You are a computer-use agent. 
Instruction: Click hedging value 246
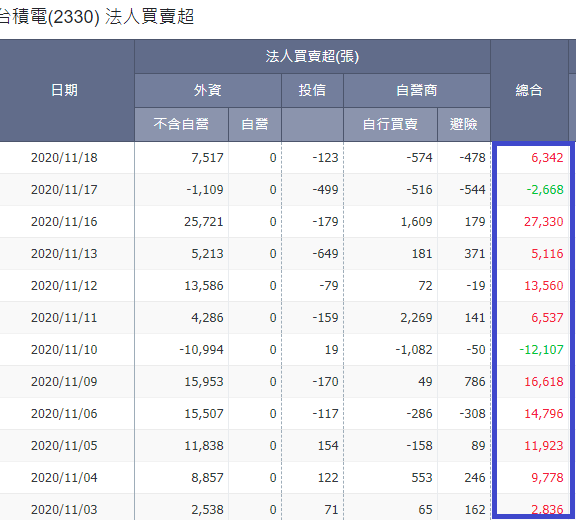[x=475, y=478]
